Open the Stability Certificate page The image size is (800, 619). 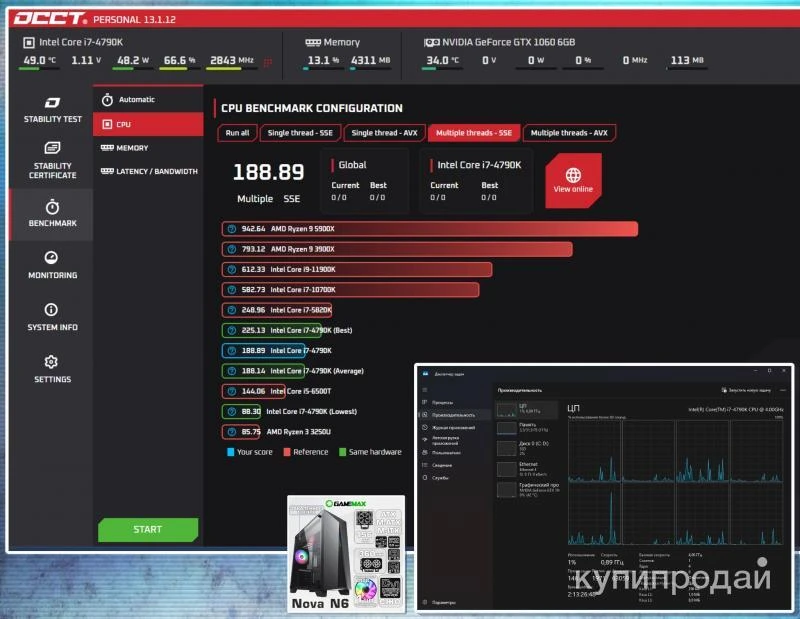point(52,162)
